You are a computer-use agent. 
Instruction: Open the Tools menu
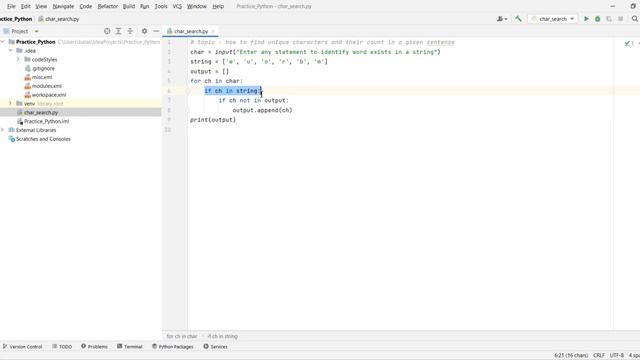click(161, 7)
